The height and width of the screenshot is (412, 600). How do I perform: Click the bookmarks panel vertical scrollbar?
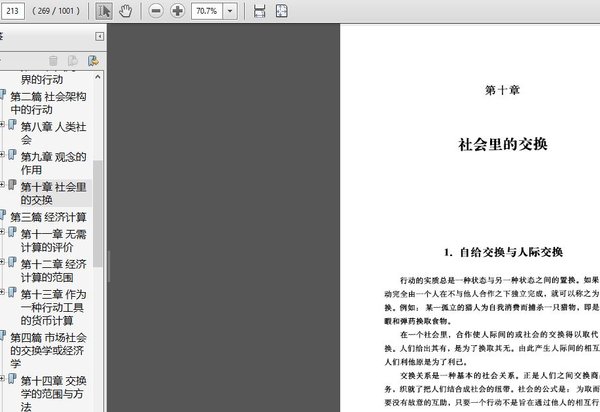click(100, 200)
